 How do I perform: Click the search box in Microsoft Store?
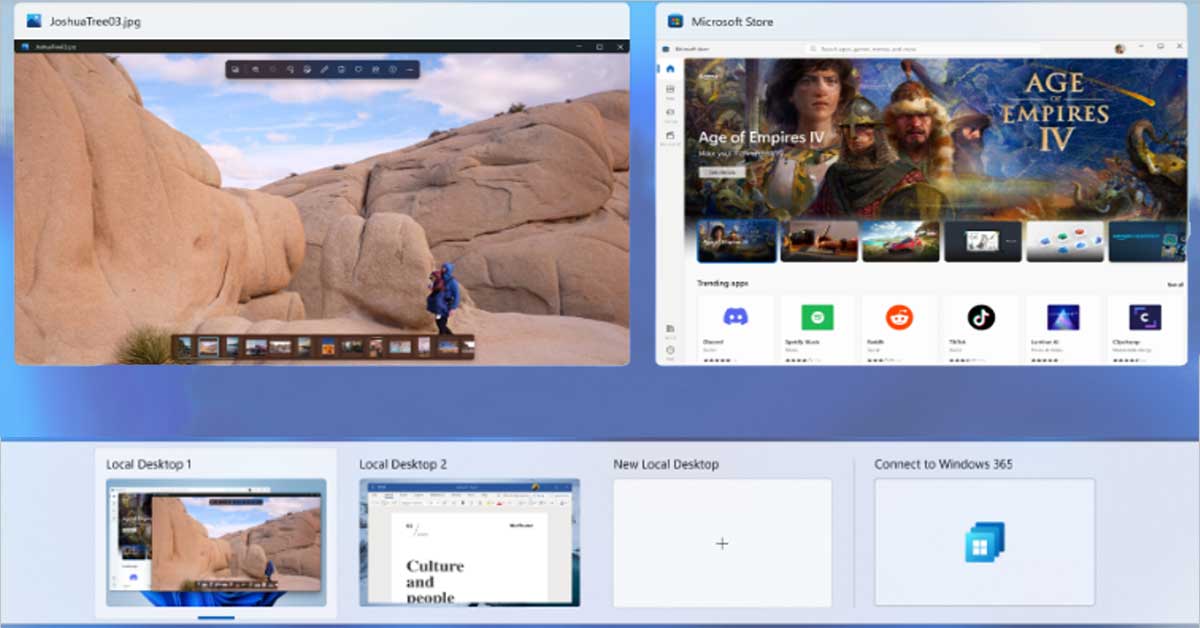pyautogui.click(x=922, y=48)
